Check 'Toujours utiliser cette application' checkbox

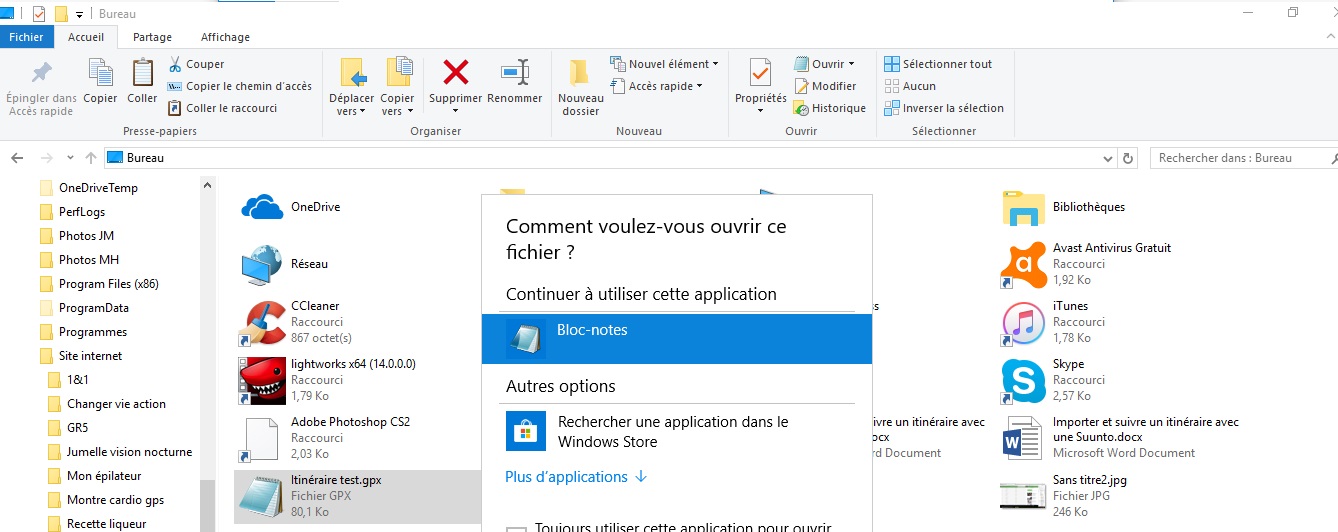pos(516,528)
